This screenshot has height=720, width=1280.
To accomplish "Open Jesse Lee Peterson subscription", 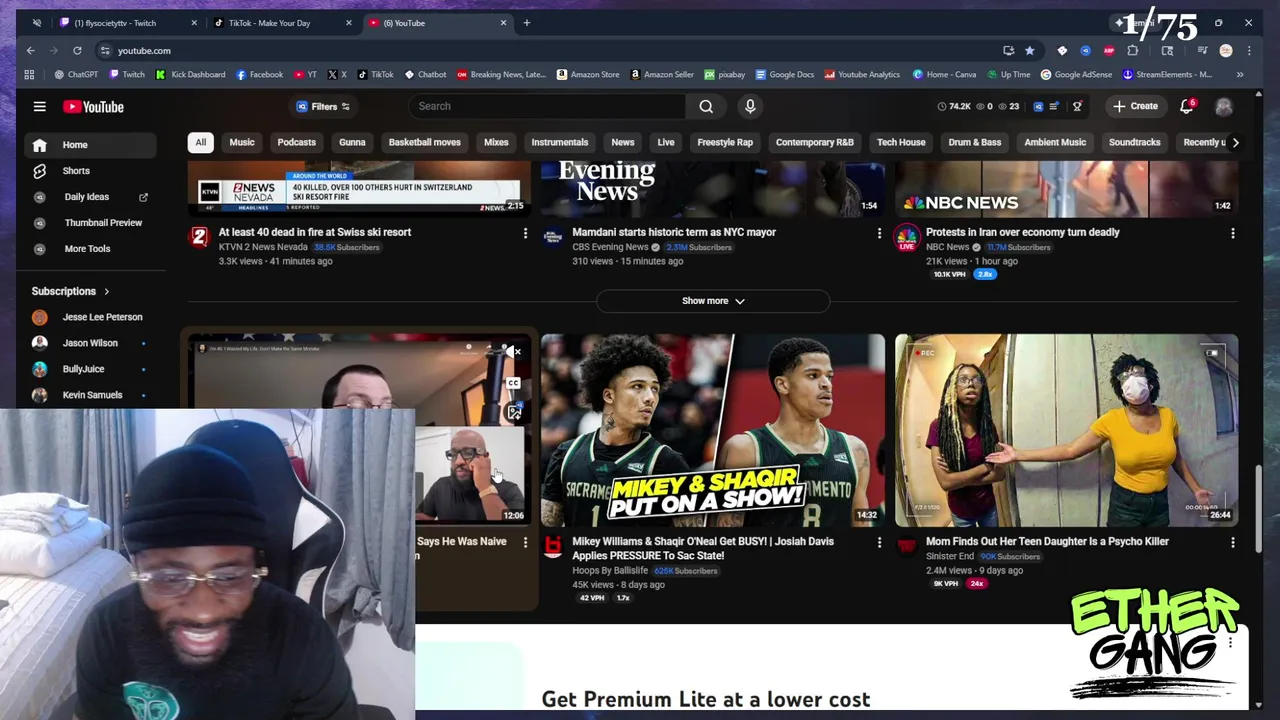I will pyautogui.click(x=90, y=317).
